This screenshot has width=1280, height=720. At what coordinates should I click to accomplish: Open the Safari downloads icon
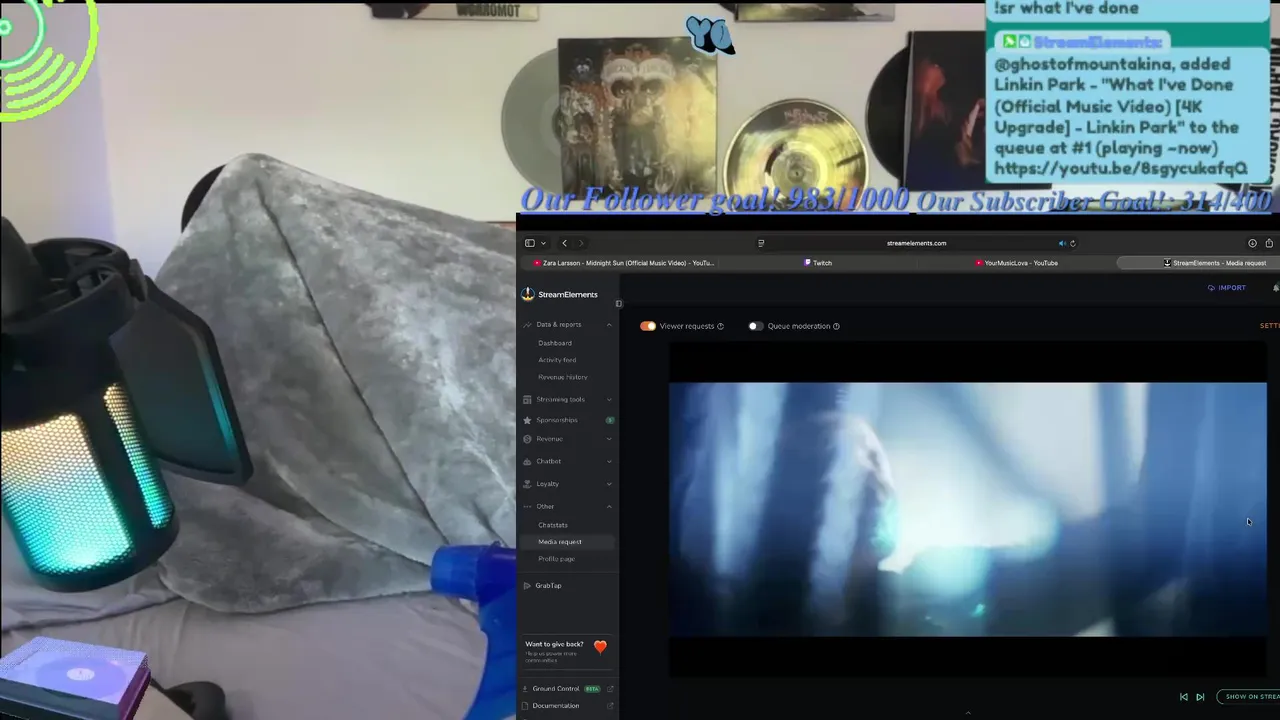point(1252,243)
